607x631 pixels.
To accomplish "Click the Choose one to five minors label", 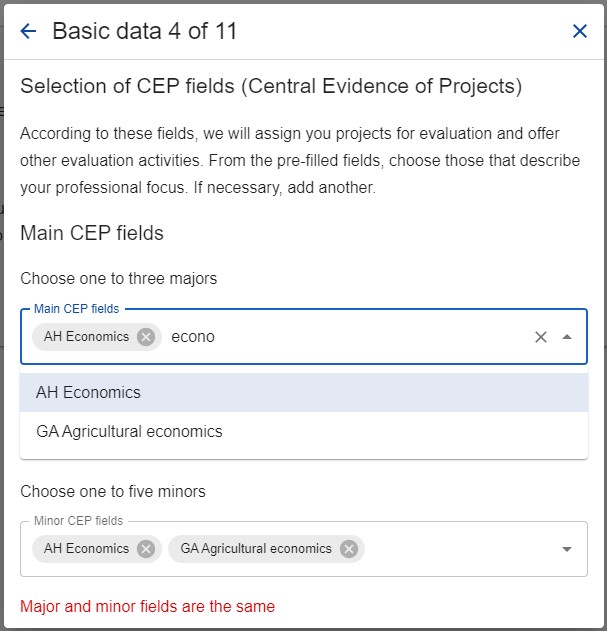I will pyautogui.click(x=113, y=491).
